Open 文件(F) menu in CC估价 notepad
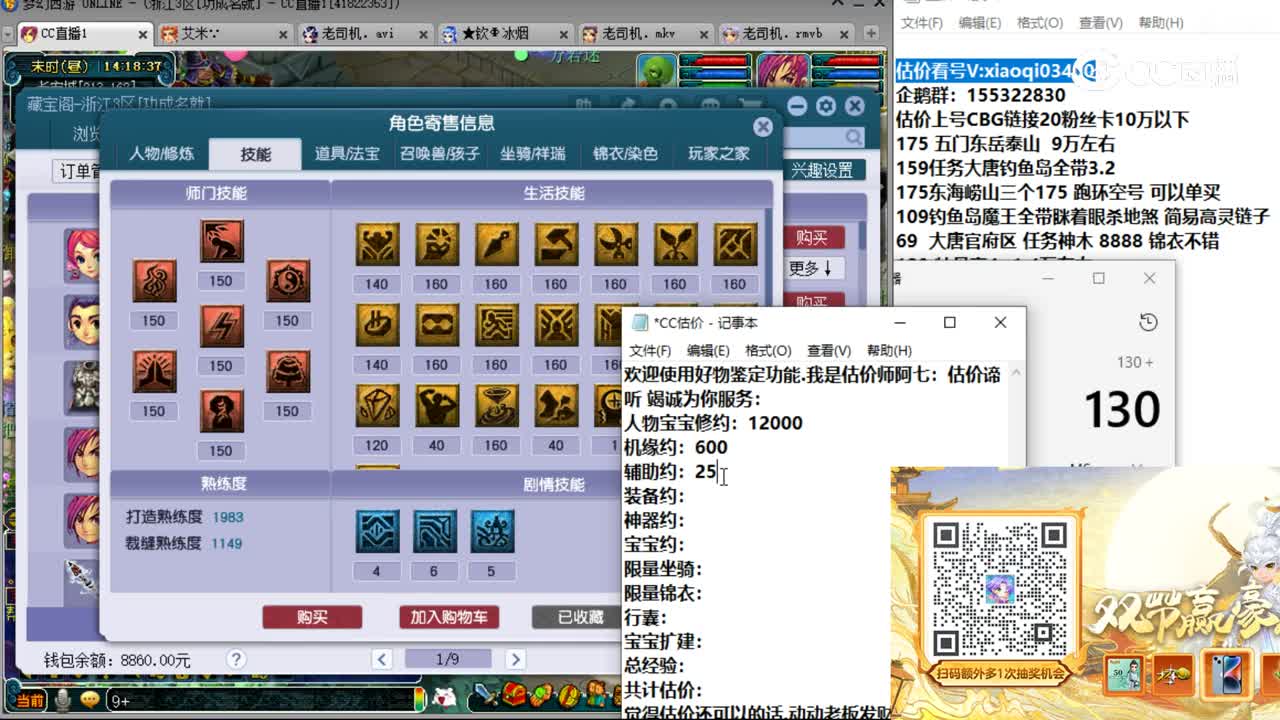This screenshot has height=720, width=1280. [x=650, y=350]
